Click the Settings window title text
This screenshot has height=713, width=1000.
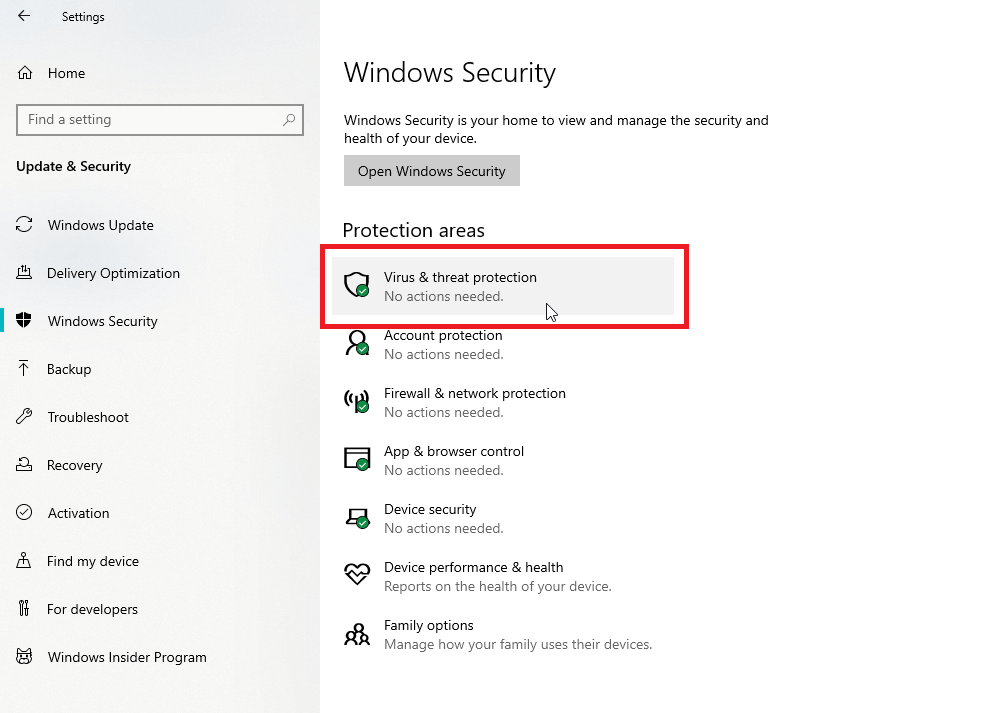coord(83,17)
